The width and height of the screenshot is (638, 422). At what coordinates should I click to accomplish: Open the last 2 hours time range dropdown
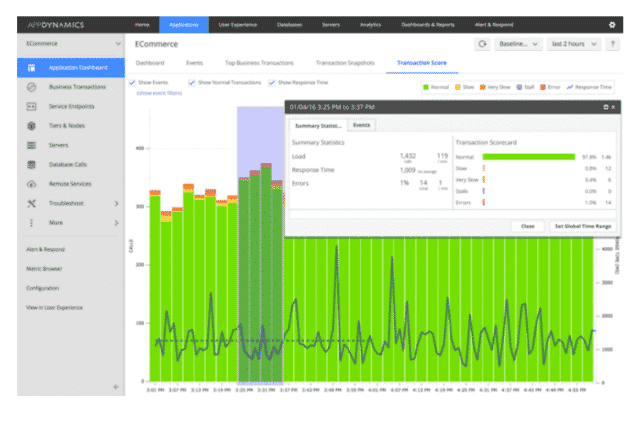[x=574, y=44]
